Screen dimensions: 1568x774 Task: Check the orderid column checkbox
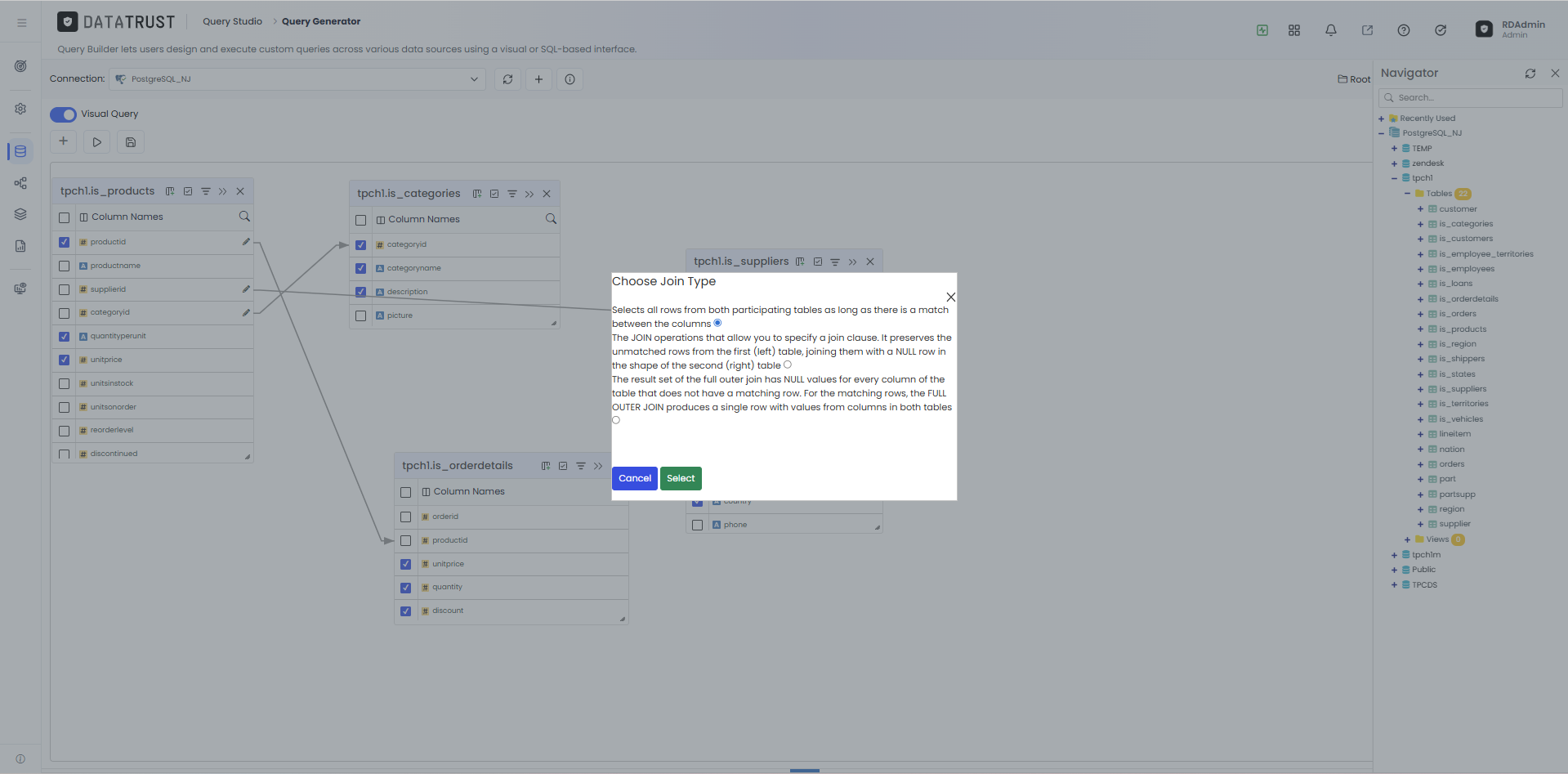pyautogui.click(x=405, y=517)
